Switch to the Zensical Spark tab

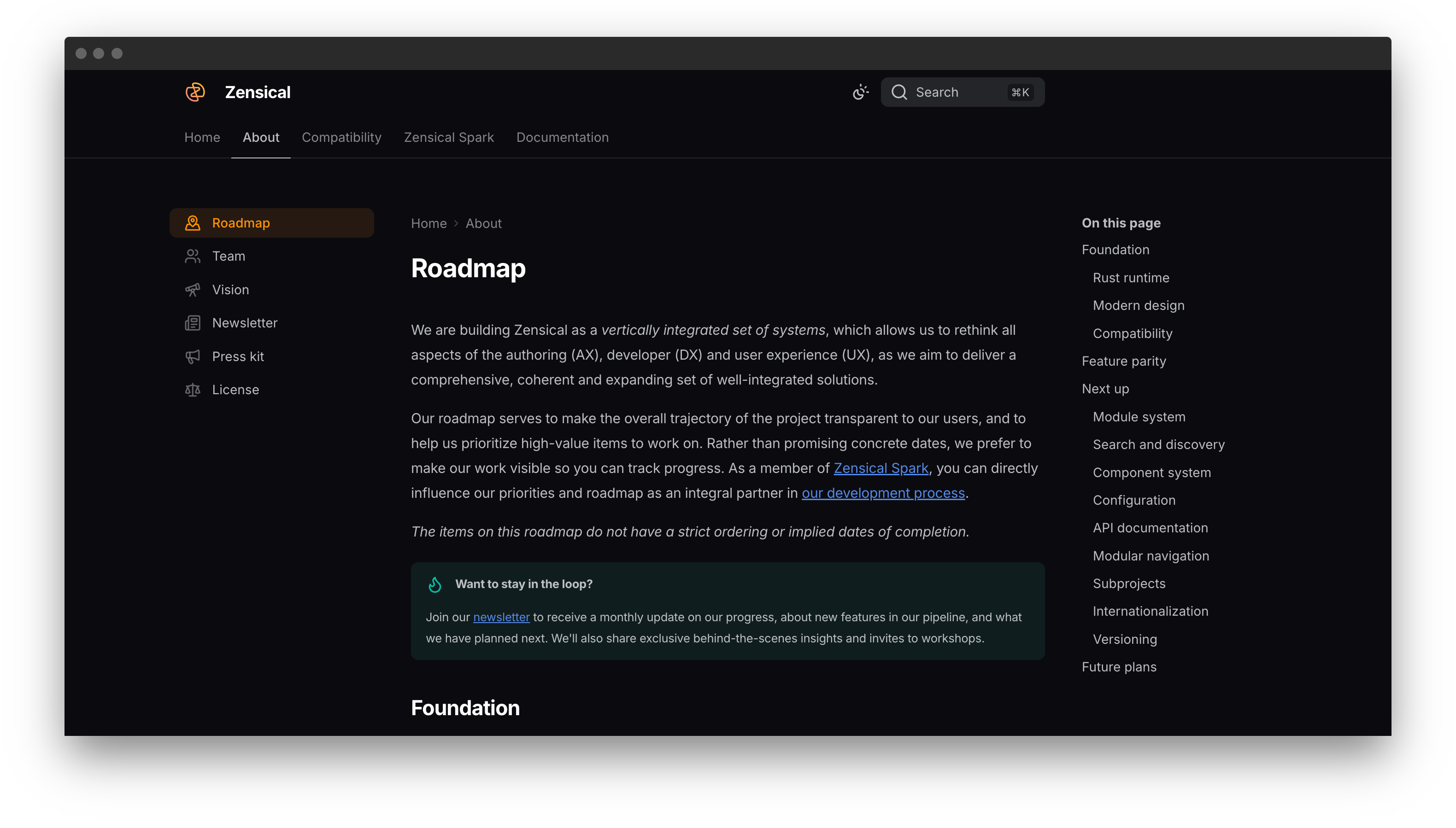point(449,138)
